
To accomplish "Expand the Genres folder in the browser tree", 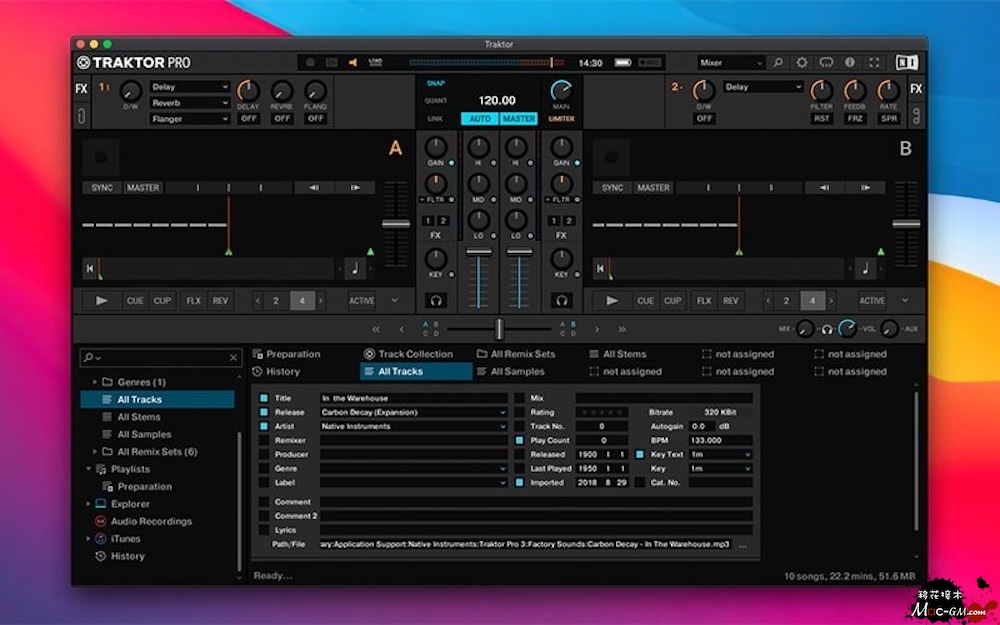I will [96, 382].
